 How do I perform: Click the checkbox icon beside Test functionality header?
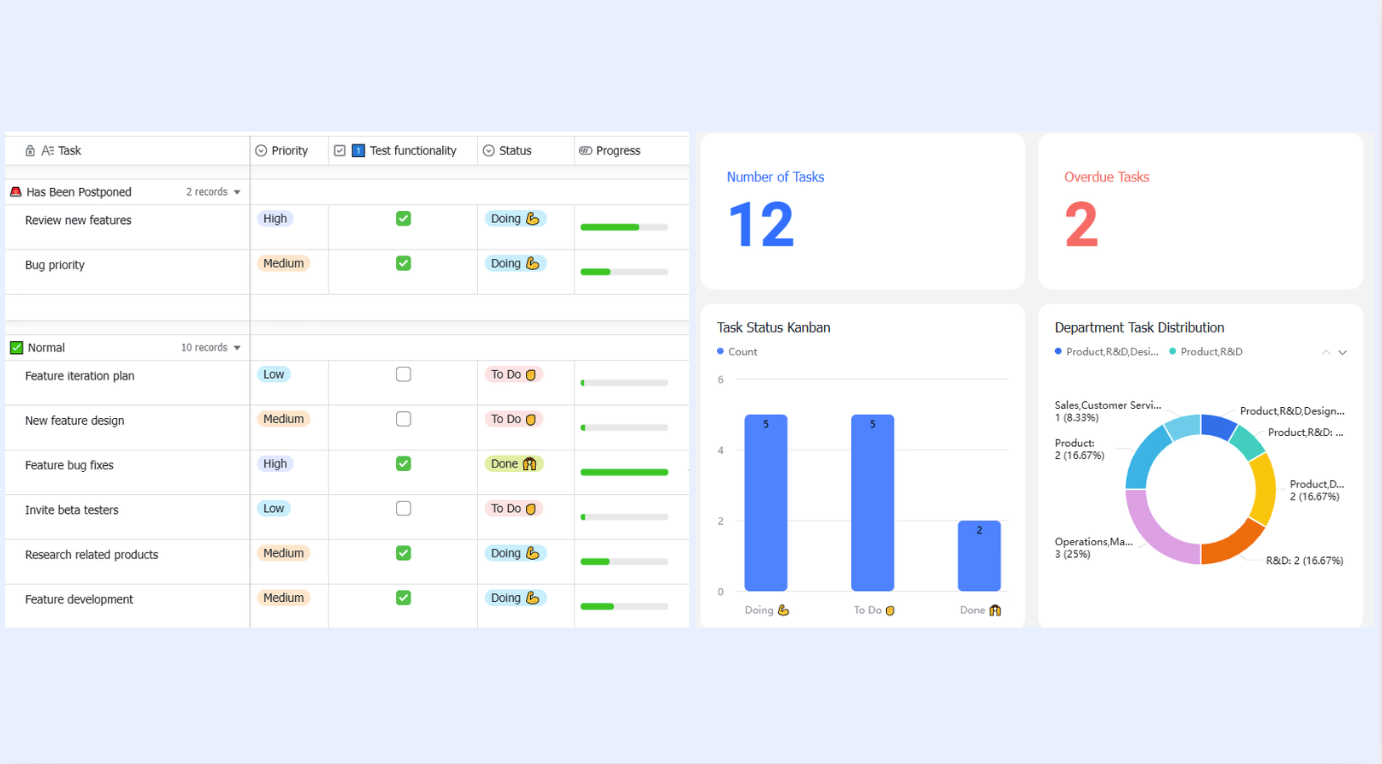tap(340, 151)
